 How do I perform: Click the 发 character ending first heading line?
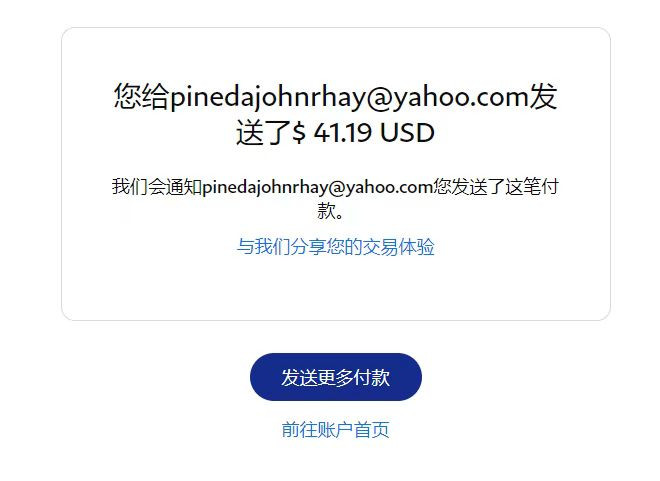[543, 96]
